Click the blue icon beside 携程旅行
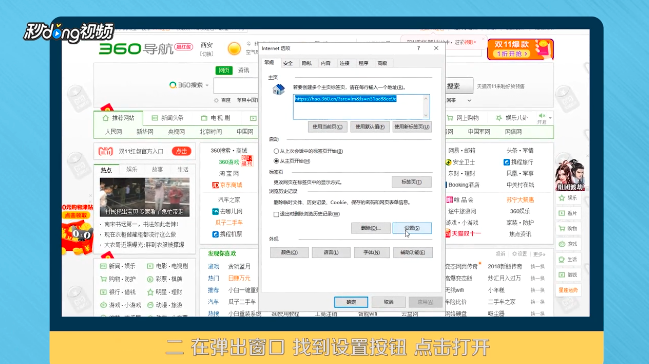This screenshot has width=649, height=364. (507, 162)
